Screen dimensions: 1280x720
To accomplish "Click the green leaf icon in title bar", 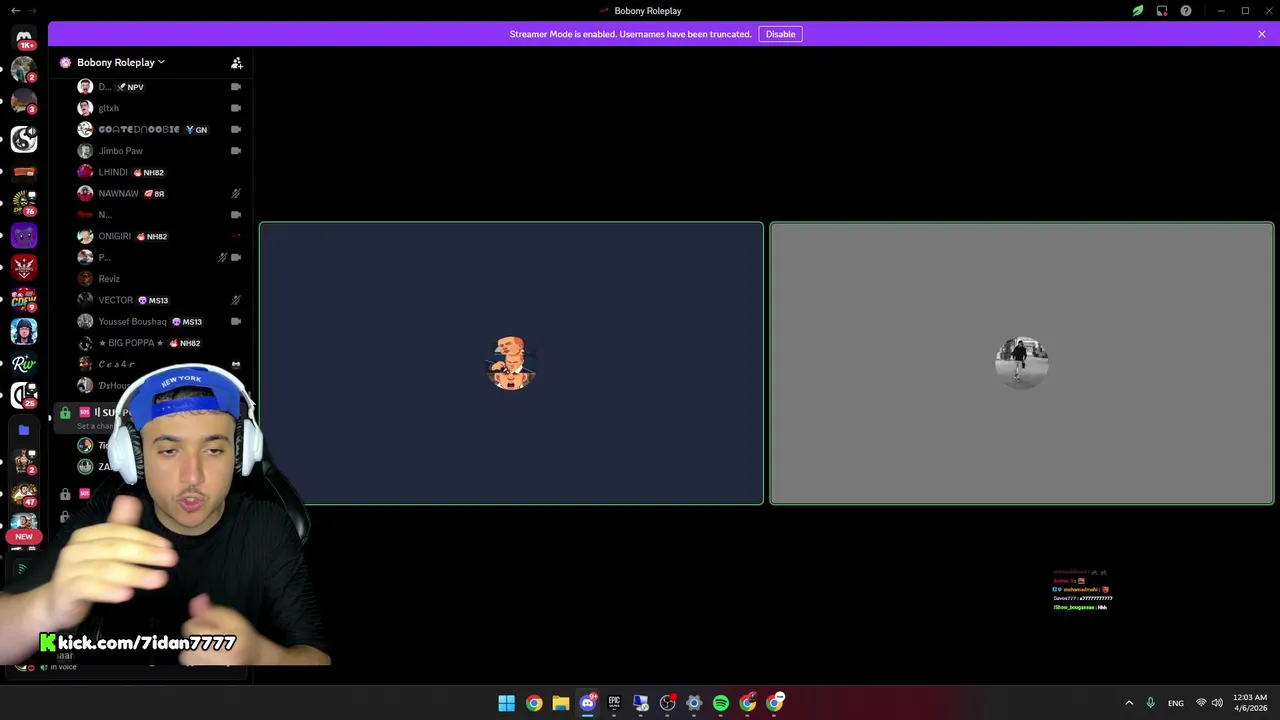I will [1138, 11].
